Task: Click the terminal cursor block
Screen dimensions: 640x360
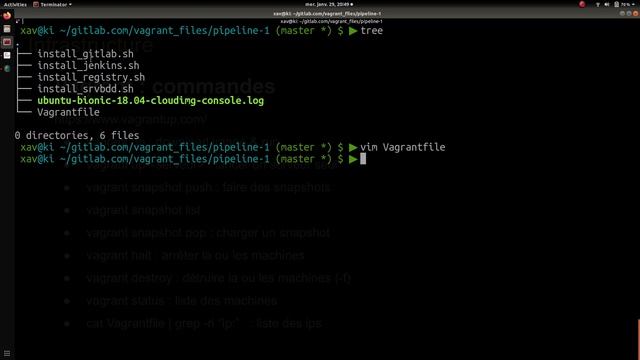Action: point(363,159)
